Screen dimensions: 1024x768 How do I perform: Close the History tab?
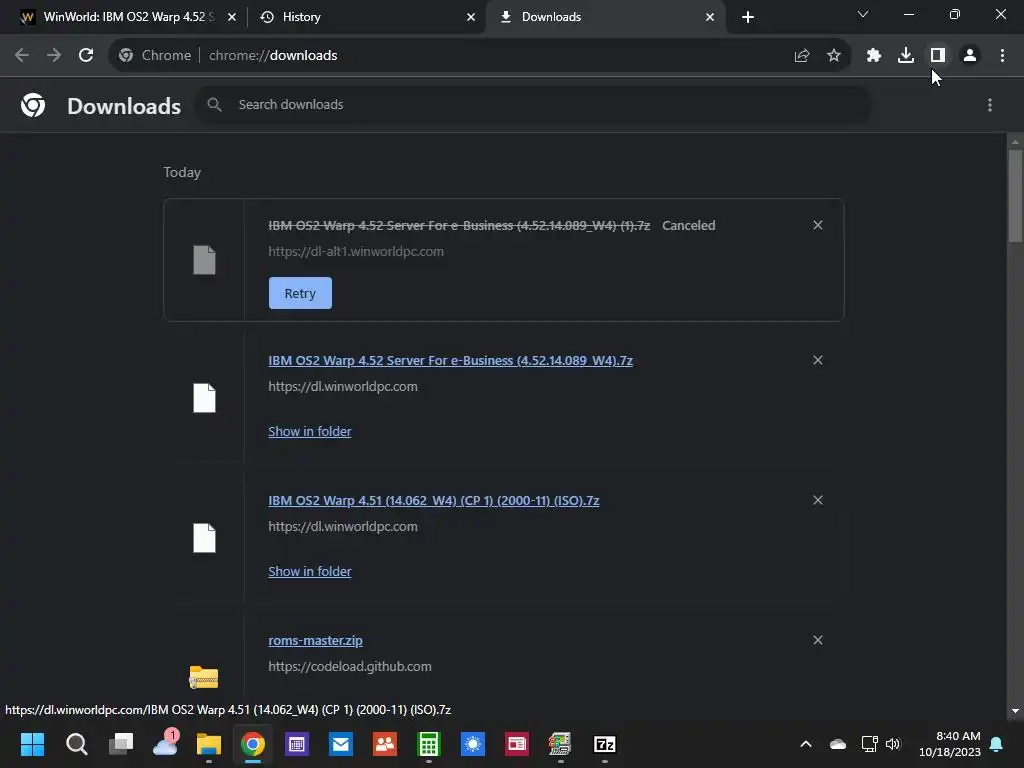pos(471,17)
